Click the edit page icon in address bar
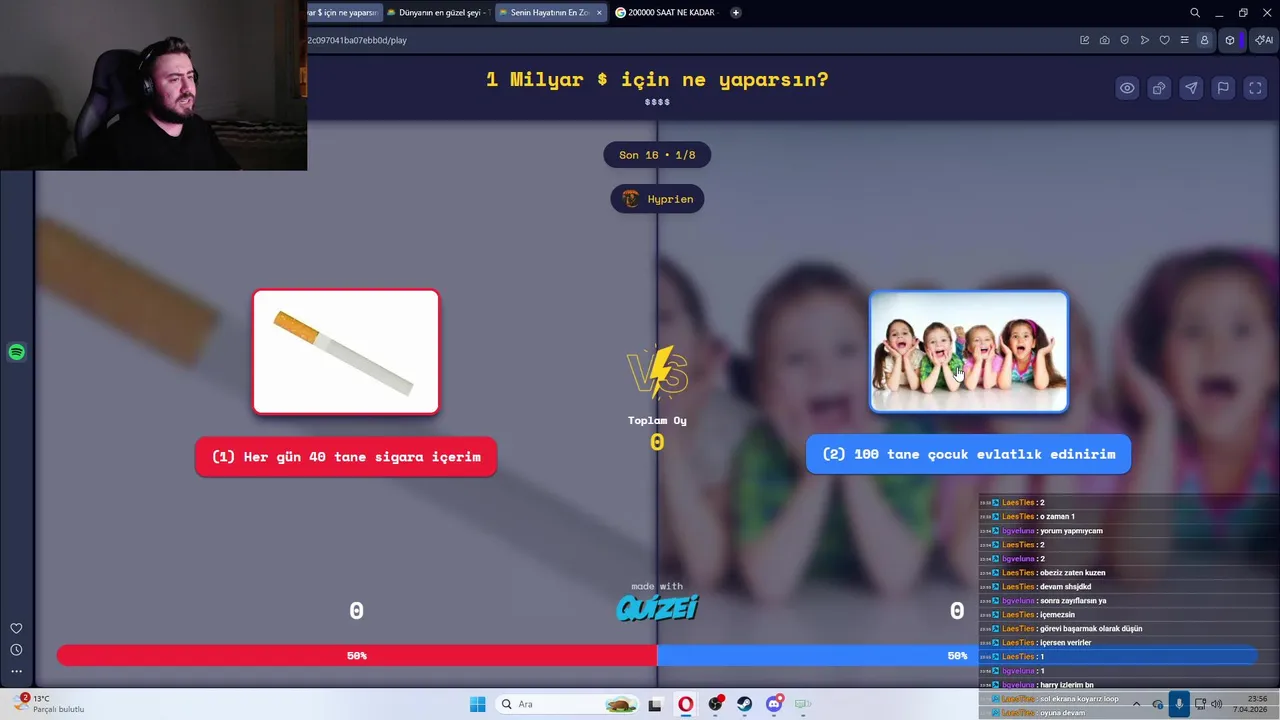 1084,40
